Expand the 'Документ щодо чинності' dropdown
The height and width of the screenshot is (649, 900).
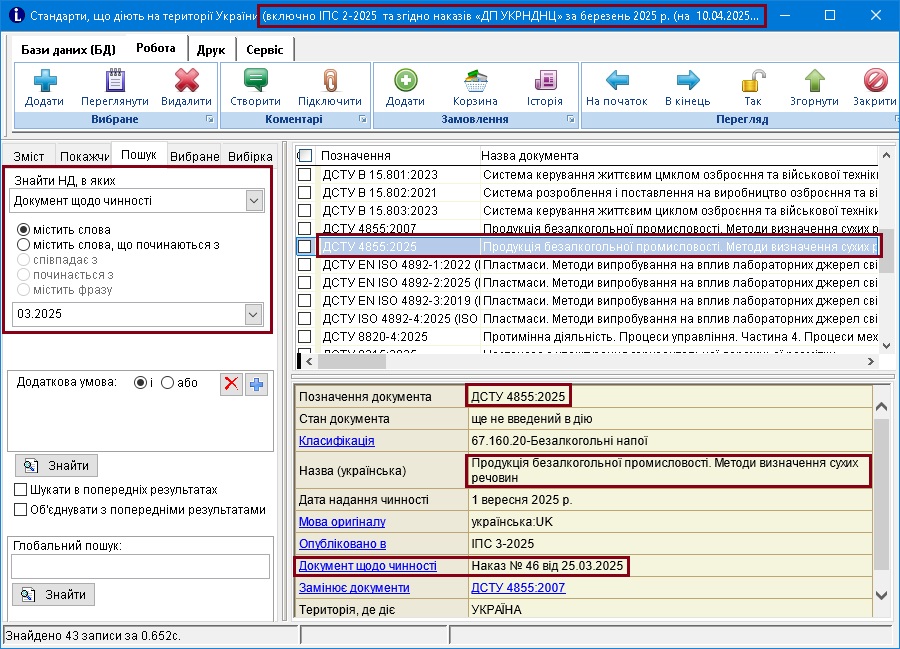tap(253, 201)
